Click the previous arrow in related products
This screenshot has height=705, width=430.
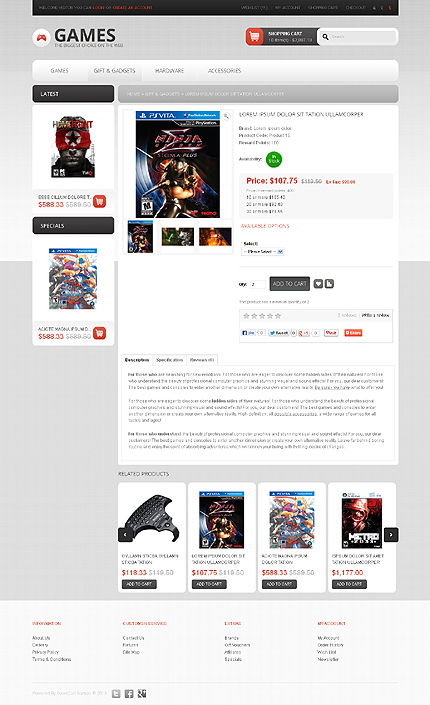125,535
